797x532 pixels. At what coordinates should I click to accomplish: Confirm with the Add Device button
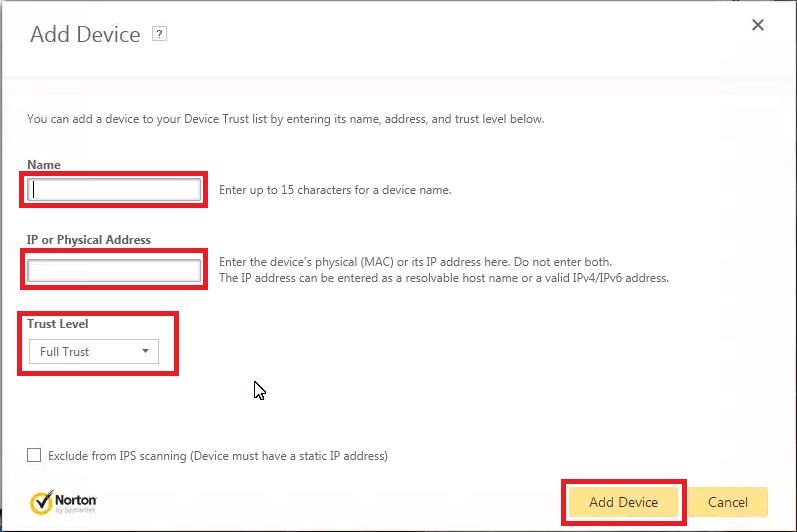(x=623, y=502)
